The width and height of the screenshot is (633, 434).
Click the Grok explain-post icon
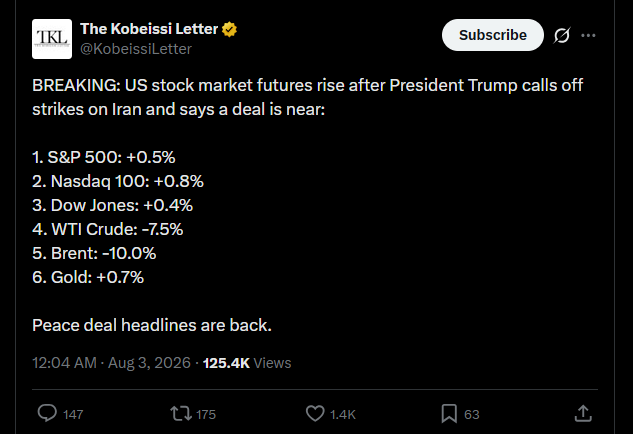click(x=562, y=35)
